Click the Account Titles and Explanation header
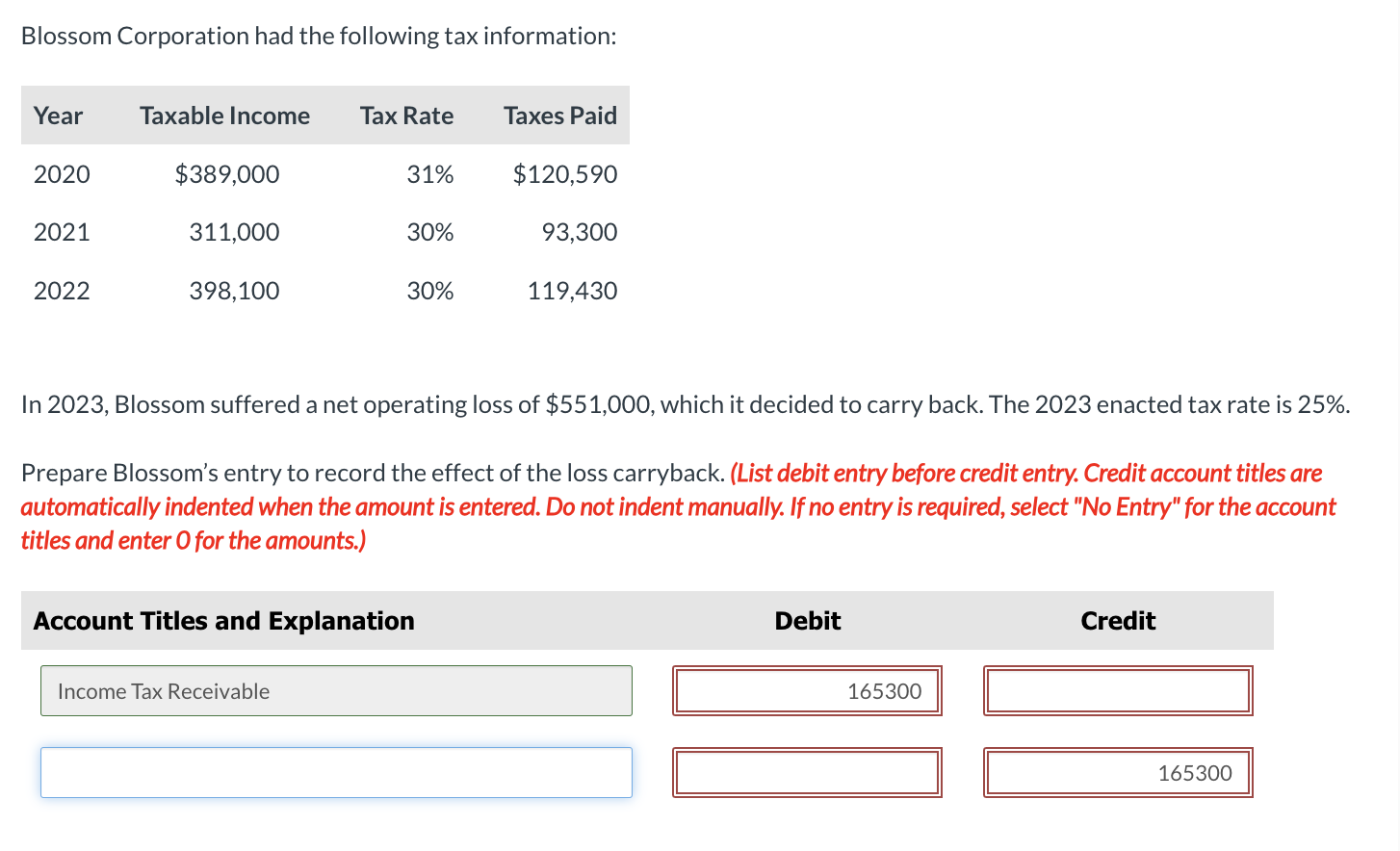This screenshot has width=1400, height=851. click(222, 620)
